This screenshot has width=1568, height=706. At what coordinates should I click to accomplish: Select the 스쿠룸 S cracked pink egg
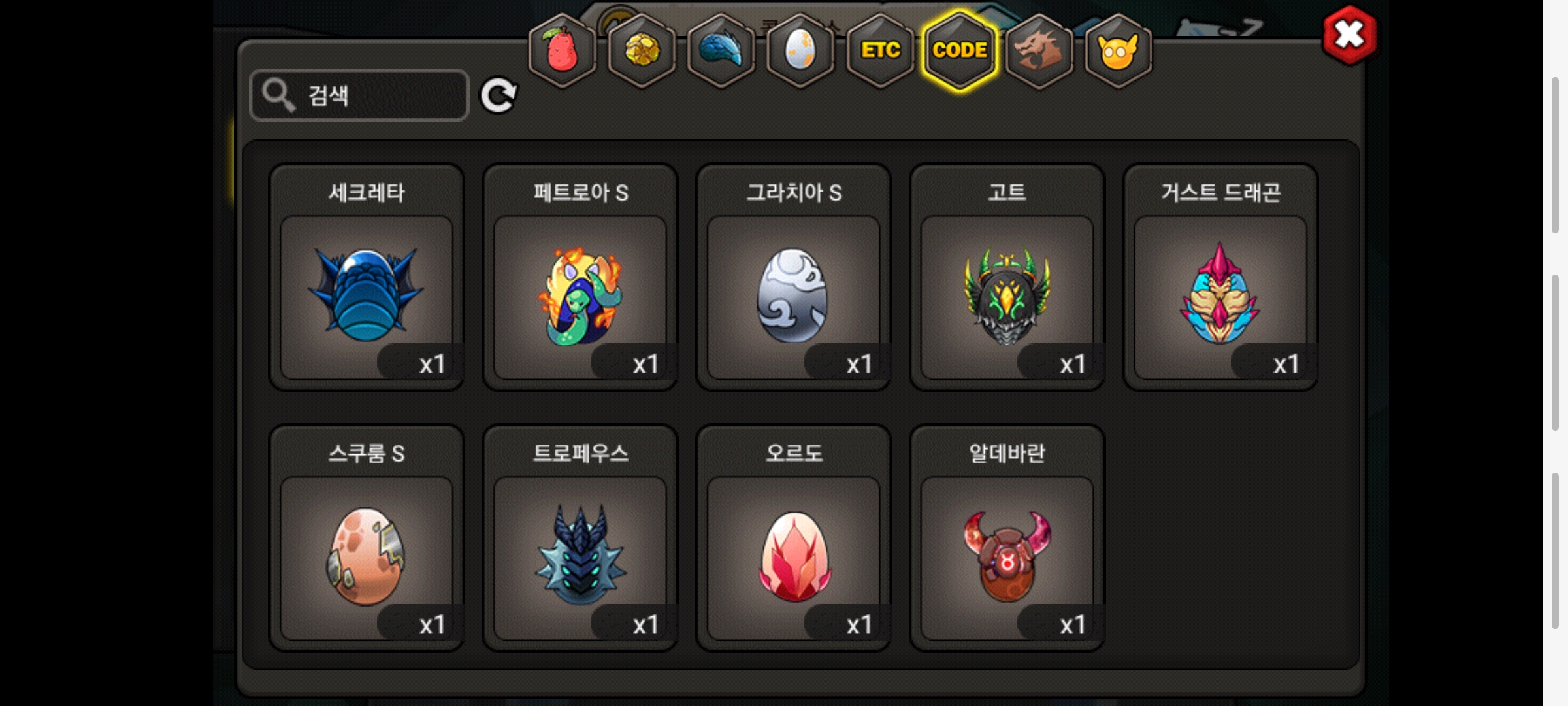click(367, 538)
